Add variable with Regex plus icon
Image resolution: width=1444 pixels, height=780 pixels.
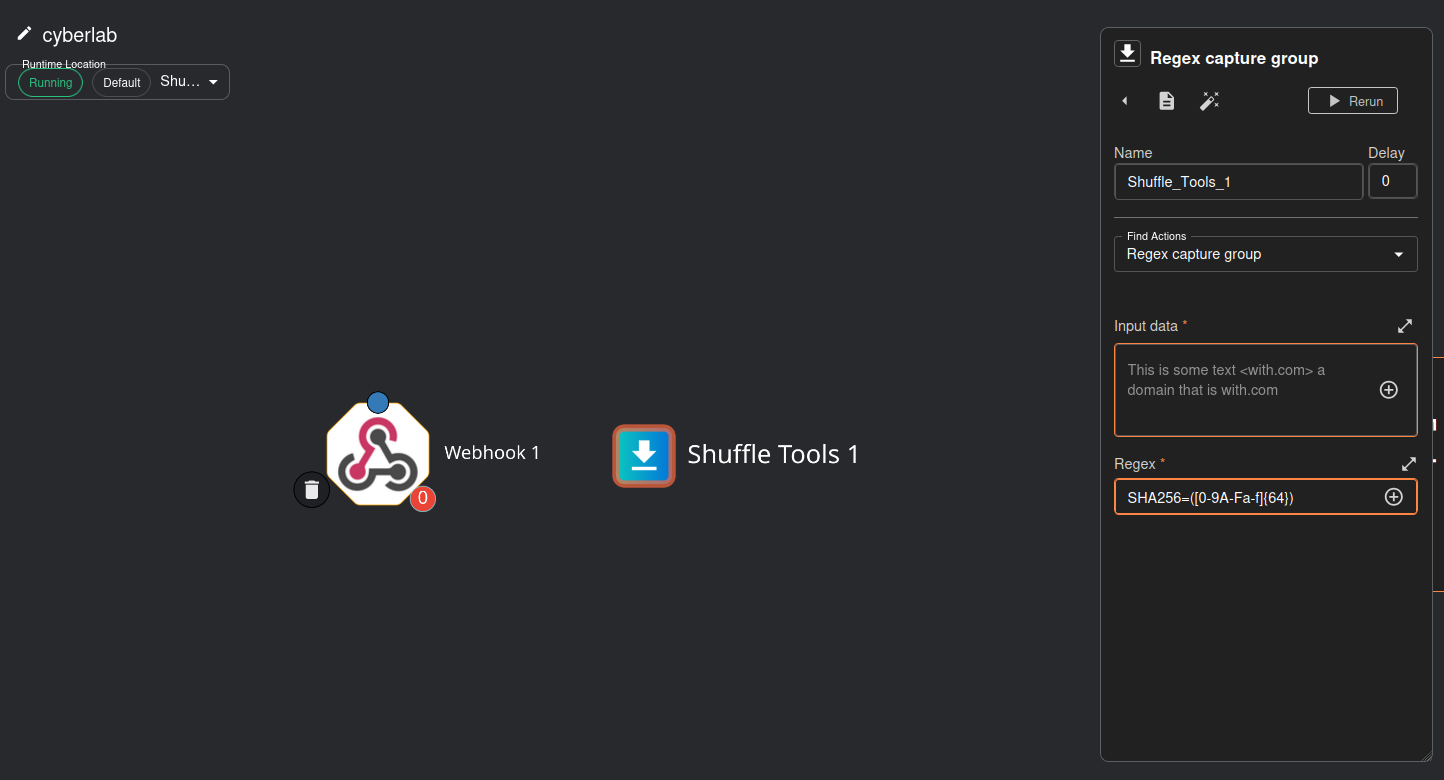(x=1393, y=497)
